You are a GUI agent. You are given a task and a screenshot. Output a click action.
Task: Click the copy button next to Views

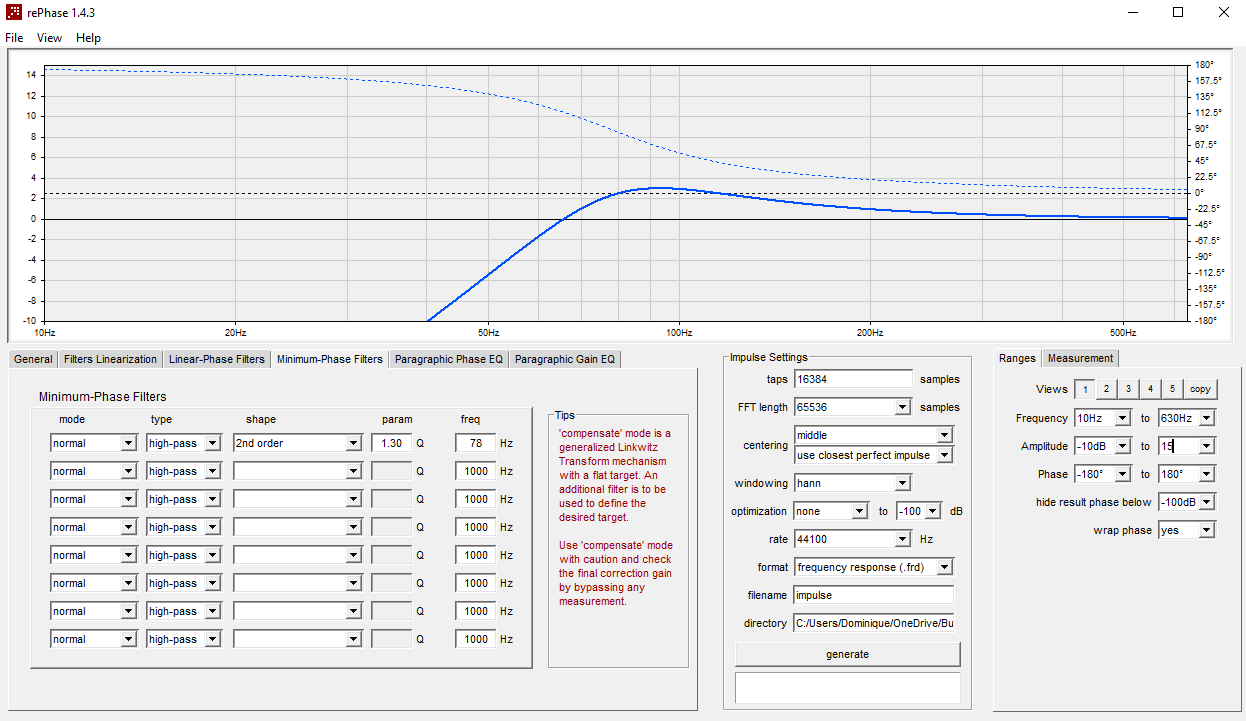pyautogui.click(x=1200, y=389)
